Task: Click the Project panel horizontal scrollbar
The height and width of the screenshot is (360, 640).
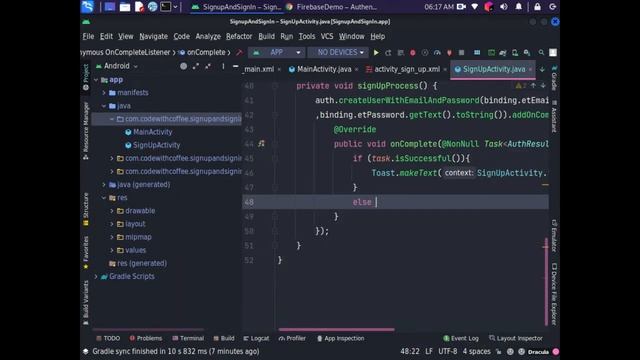Action: [148, 329]
